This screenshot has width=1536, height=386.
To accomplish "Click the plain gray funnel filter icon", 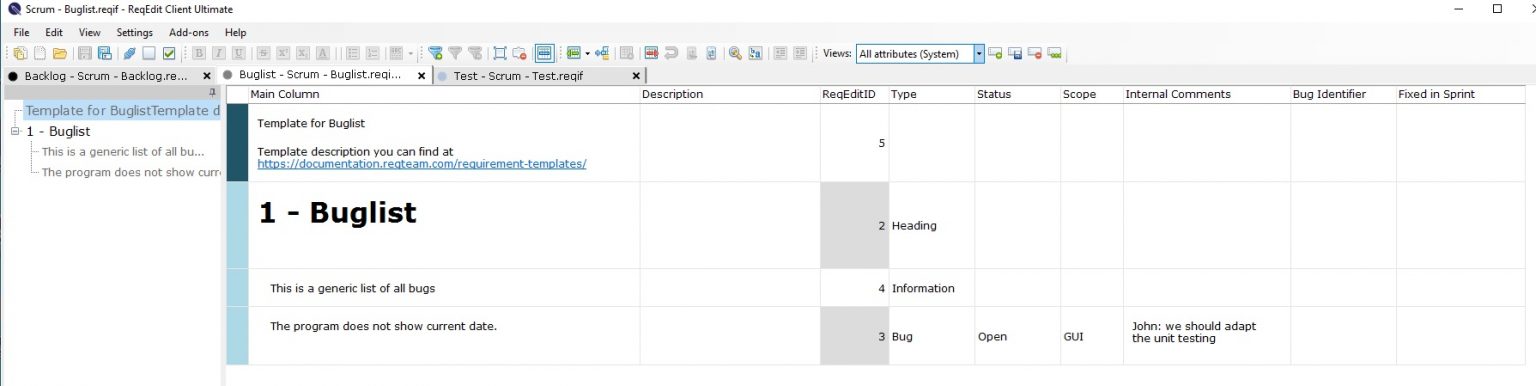I will pyautogui.click(x=455, y=54).
